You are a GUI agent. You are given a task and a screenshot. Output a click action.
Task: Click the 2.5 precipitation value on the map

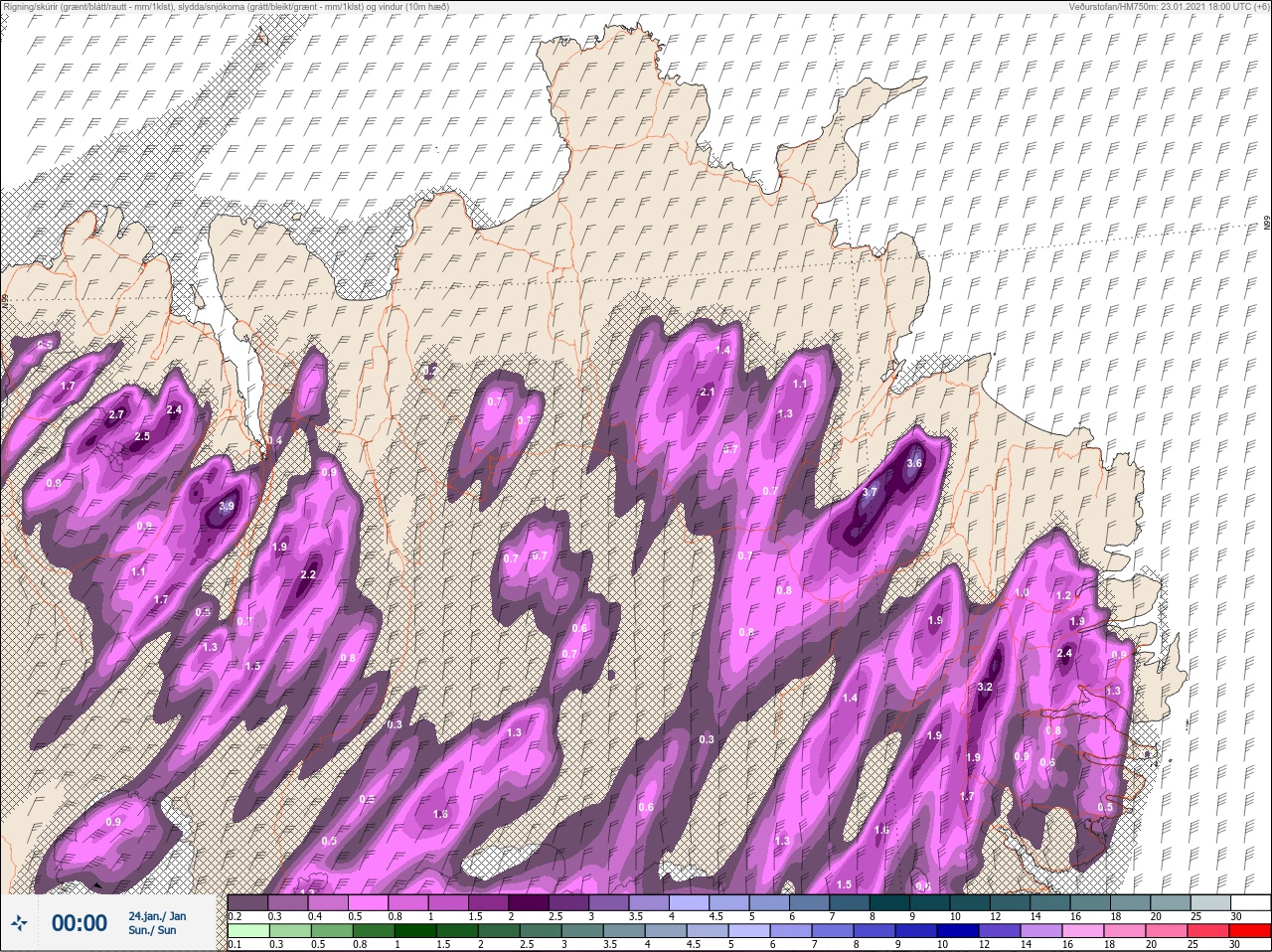(x=141, y=436)
